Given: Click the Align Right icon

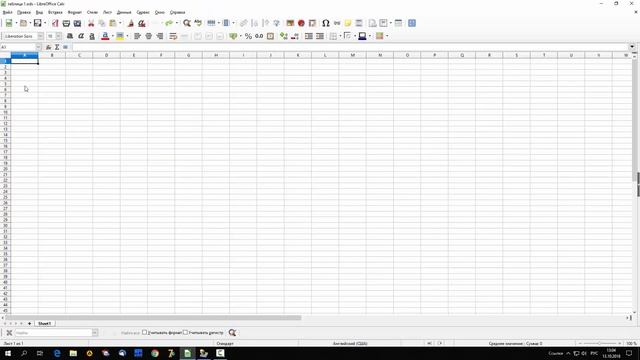Looking at the screenshot, I should pyautogui.click(x=160, y=36).
